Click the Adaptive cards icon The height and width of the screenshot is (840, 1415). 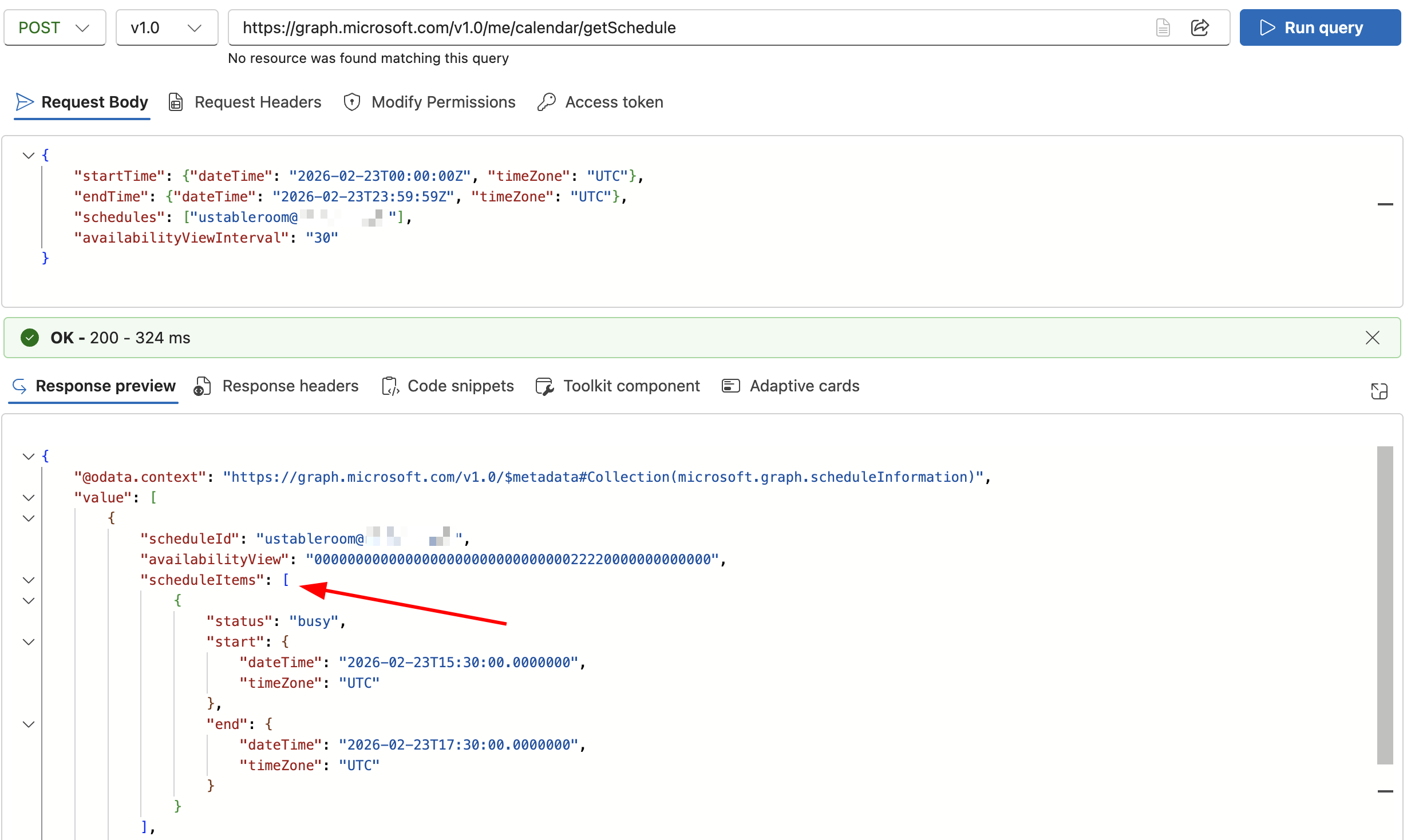[x=731, y=386]
